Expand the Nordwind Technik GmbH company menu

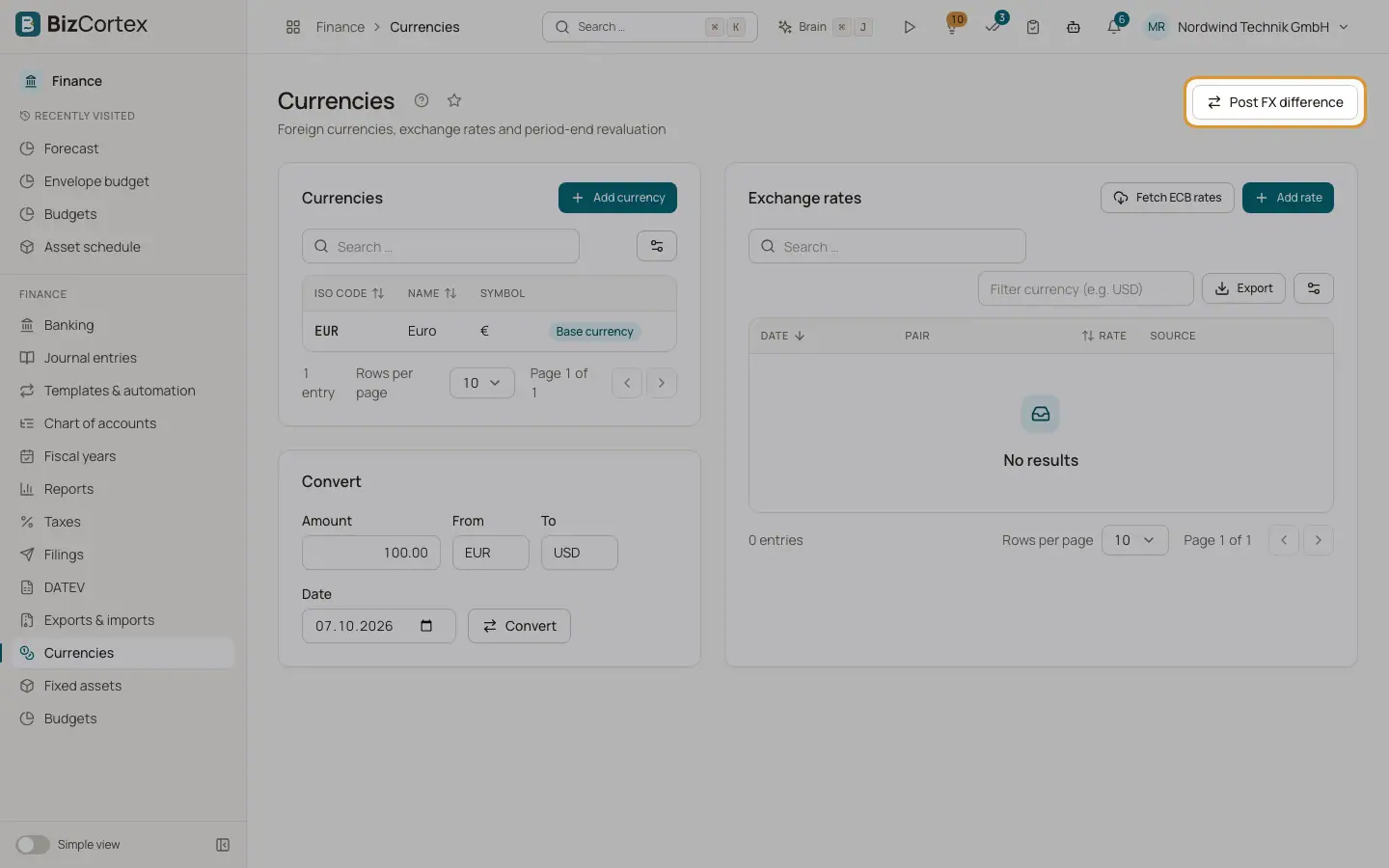[x=1246, y=27]
